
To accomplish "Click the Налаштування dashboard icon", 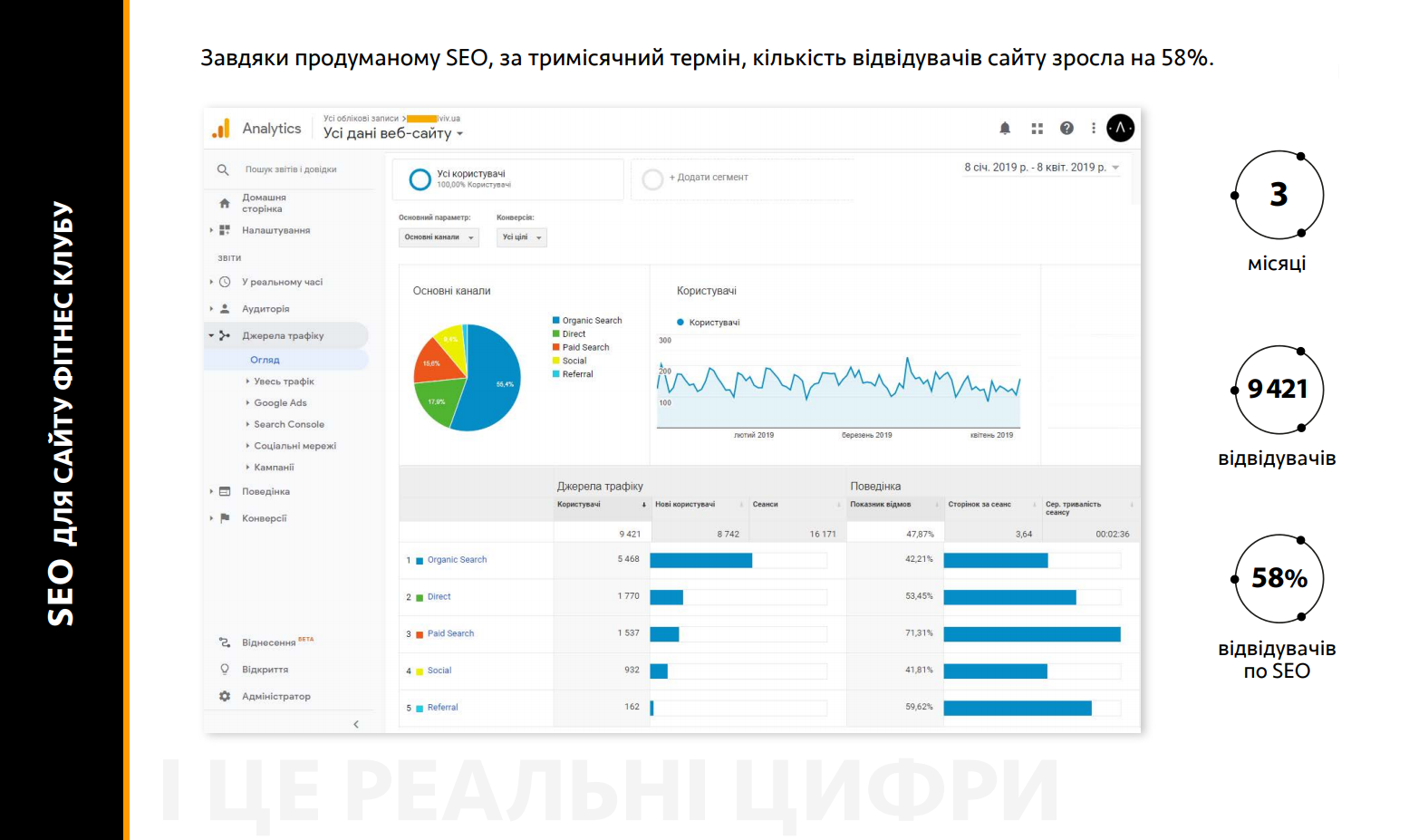I will 225,230.
